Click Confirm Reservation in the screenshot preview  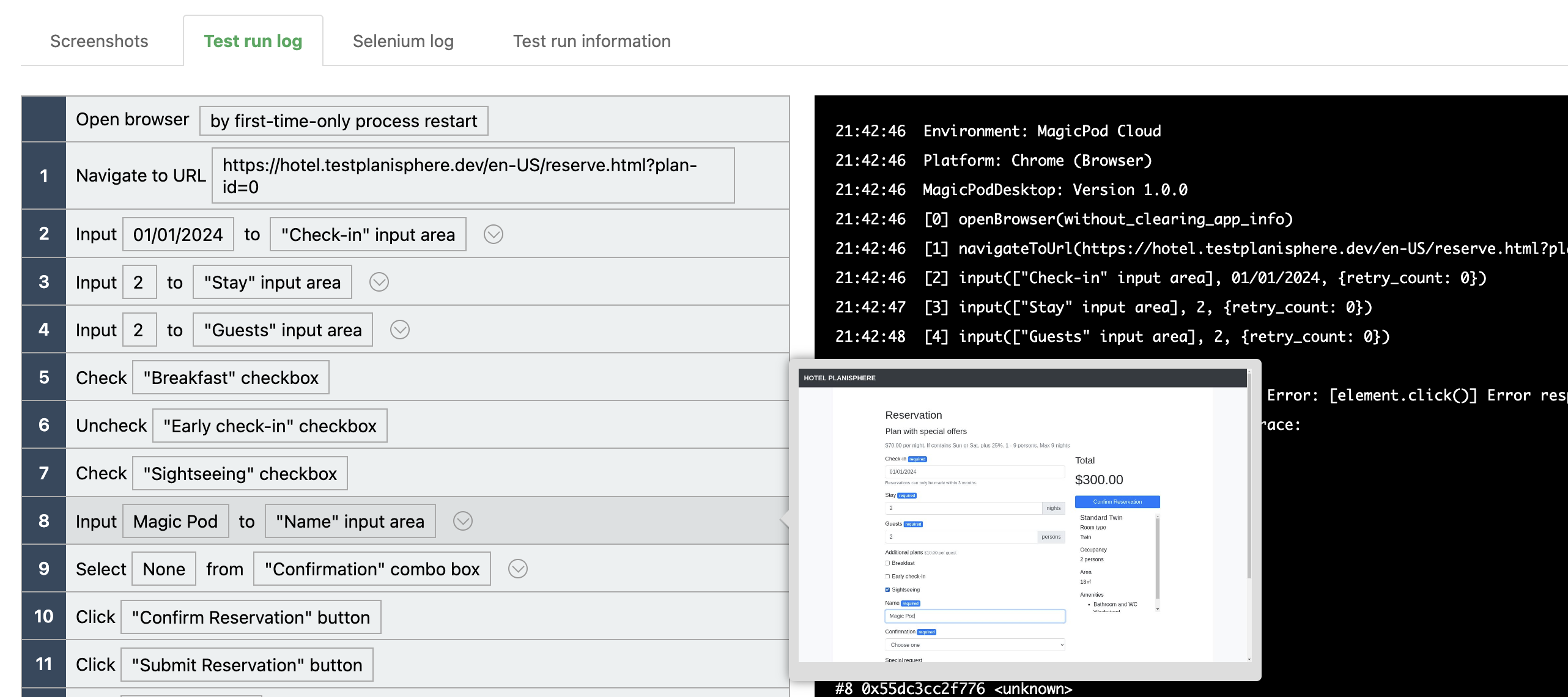click(1117, 502)
